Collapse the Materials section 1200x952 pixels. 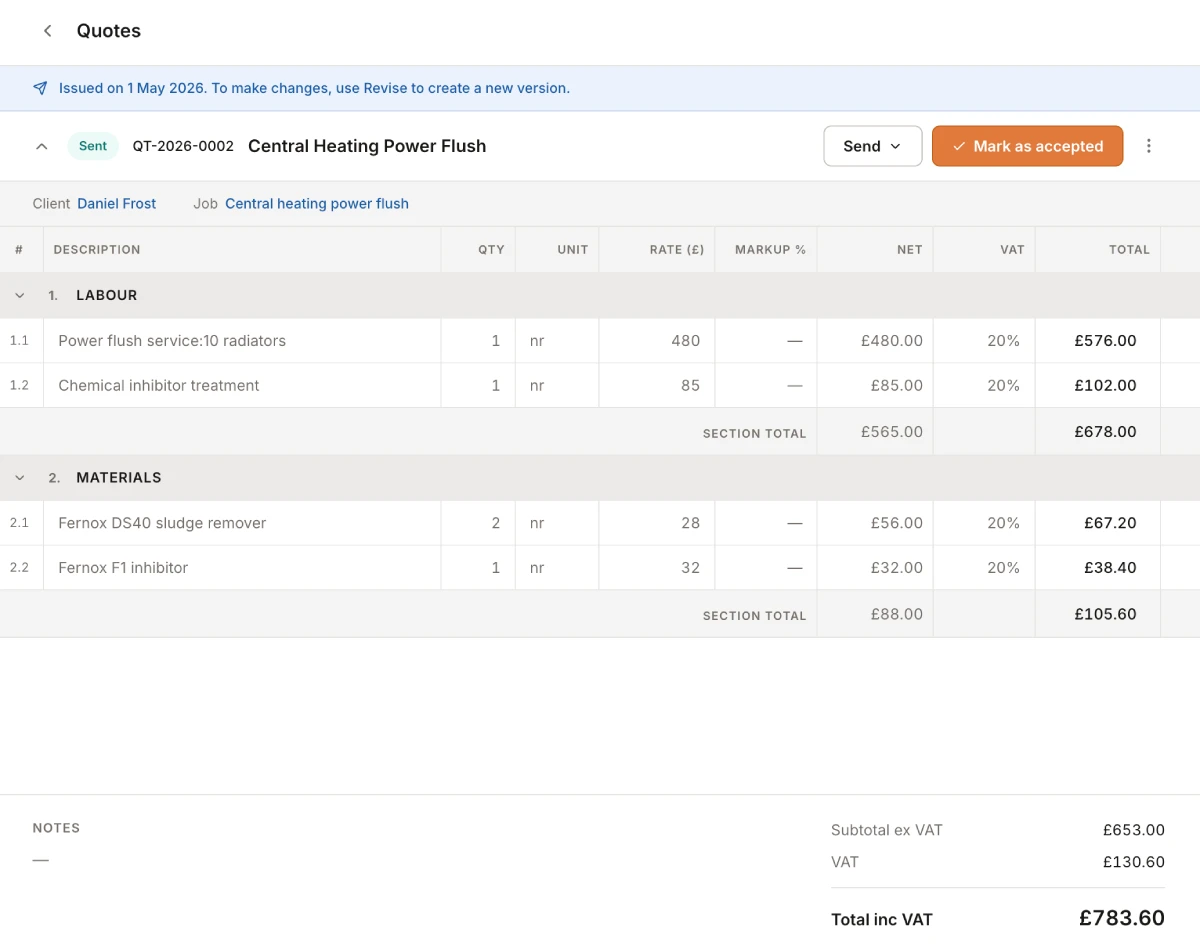coord(20,478)
